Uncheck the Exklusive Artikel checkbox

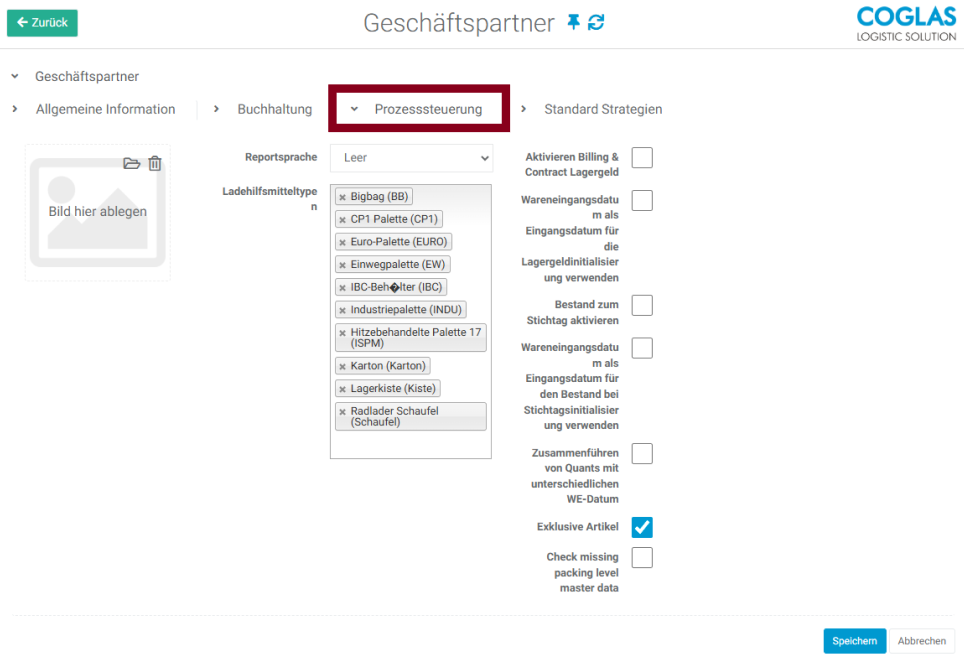pos(642,527)
